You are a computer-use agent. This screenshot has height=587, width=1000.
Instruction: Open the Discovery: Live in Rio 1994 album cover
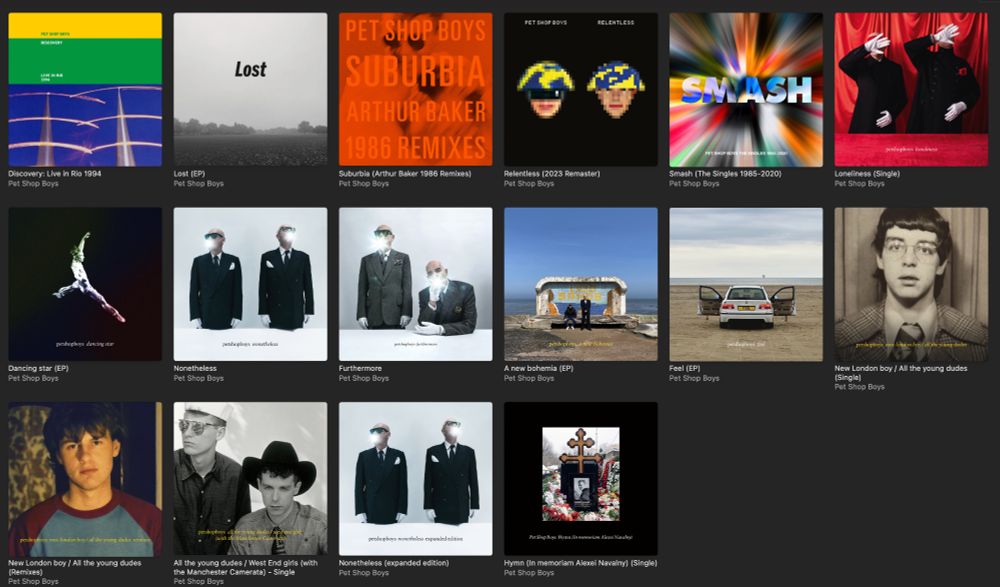click(x=85, y=89)
